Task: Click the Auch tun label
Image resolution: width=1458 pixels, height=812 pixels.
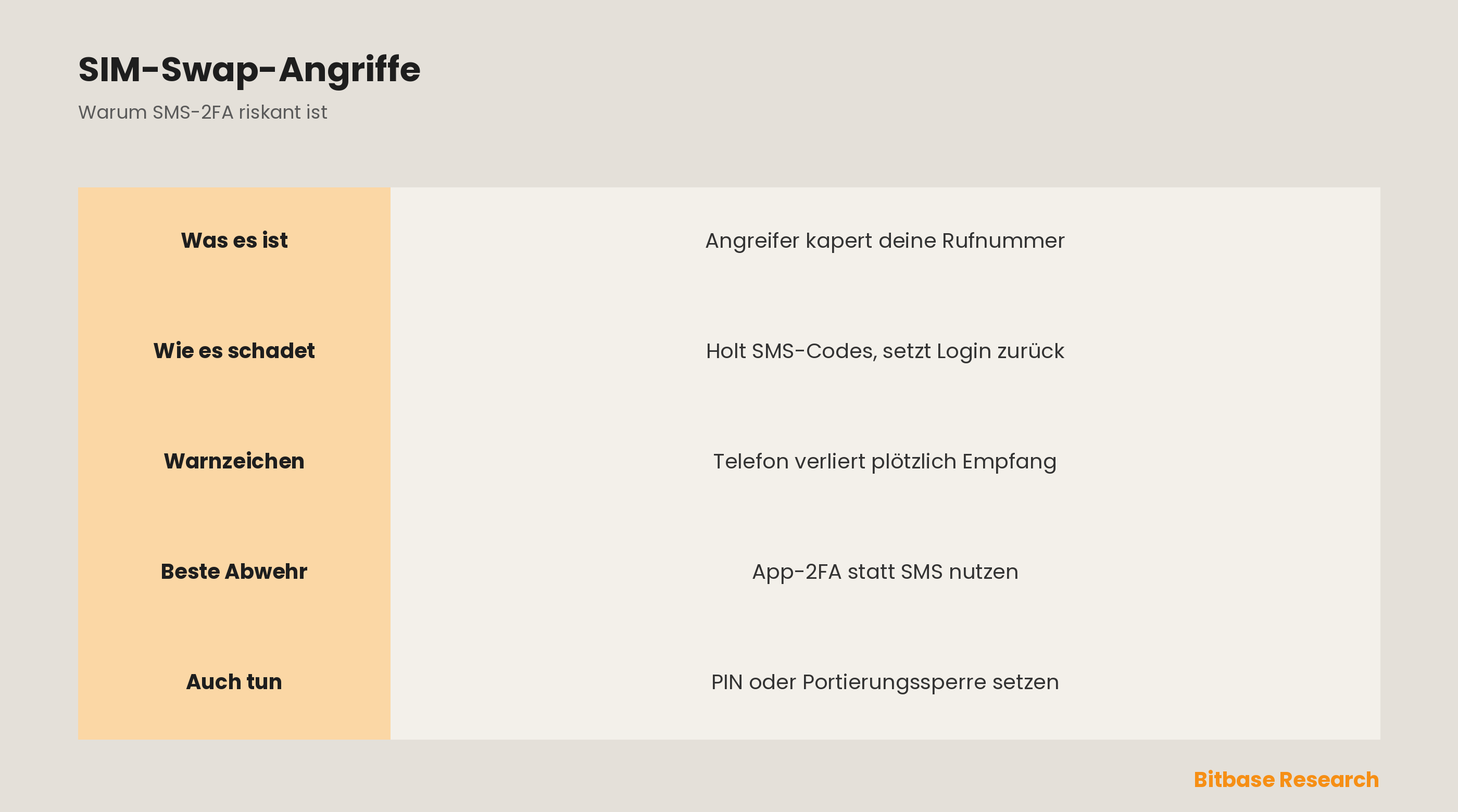Action: point(234,682)
